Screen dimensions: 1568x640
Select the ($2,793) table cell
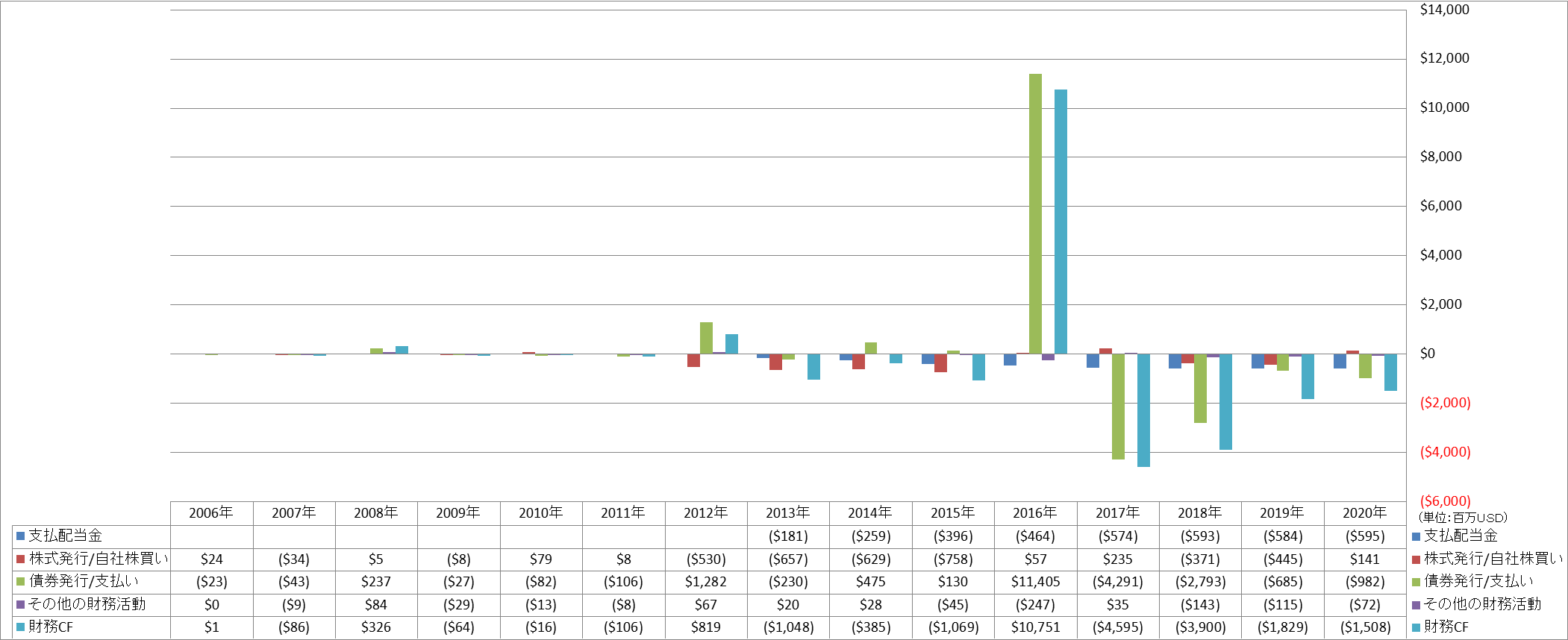point(1200,581)
